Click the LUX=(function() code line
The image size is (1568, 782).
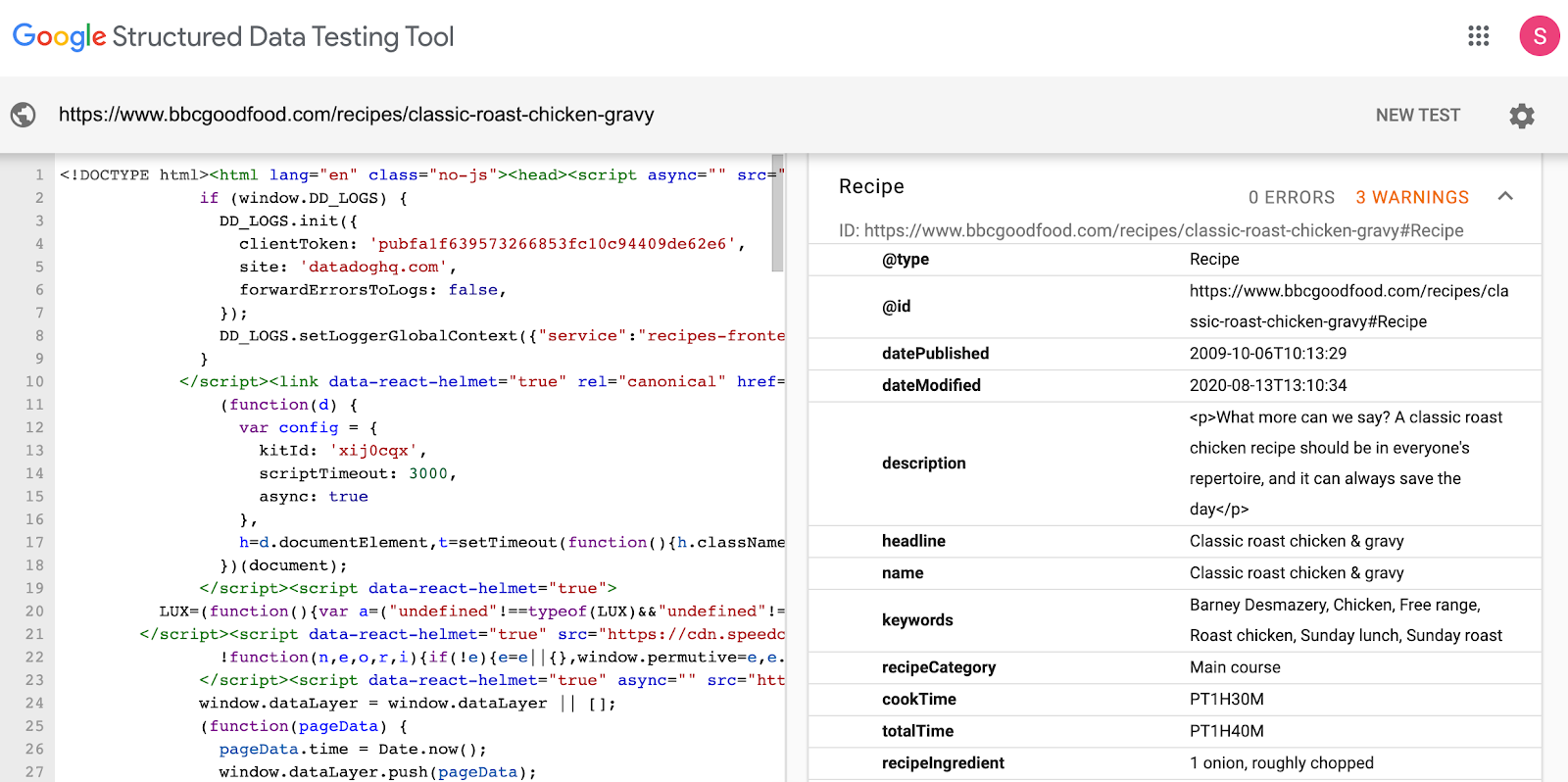[x=472, y=611]
